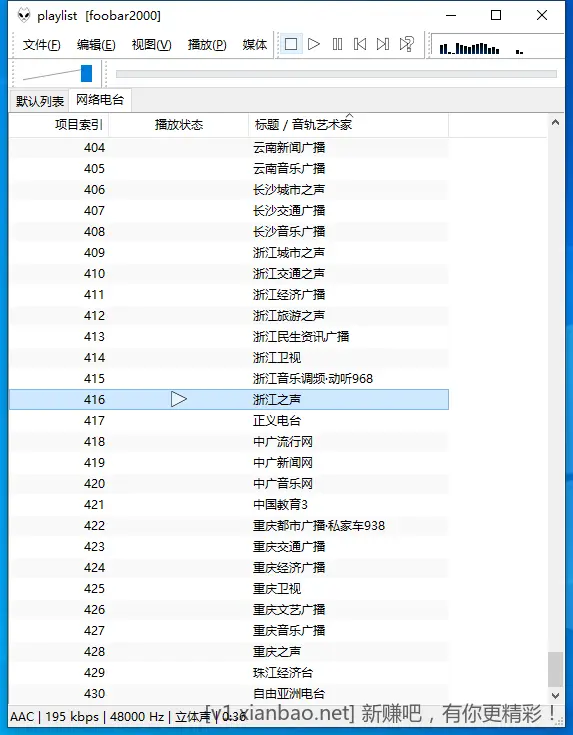Switch to the 默认列表 playlist tab
Viewport: 573px width, 735px height.
(39, 101)
